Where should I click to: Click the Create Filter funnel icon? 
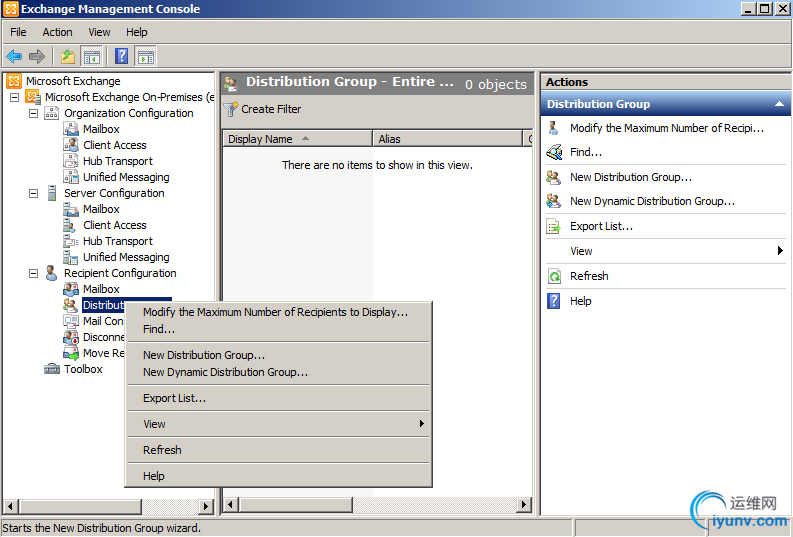coord(231,109)
